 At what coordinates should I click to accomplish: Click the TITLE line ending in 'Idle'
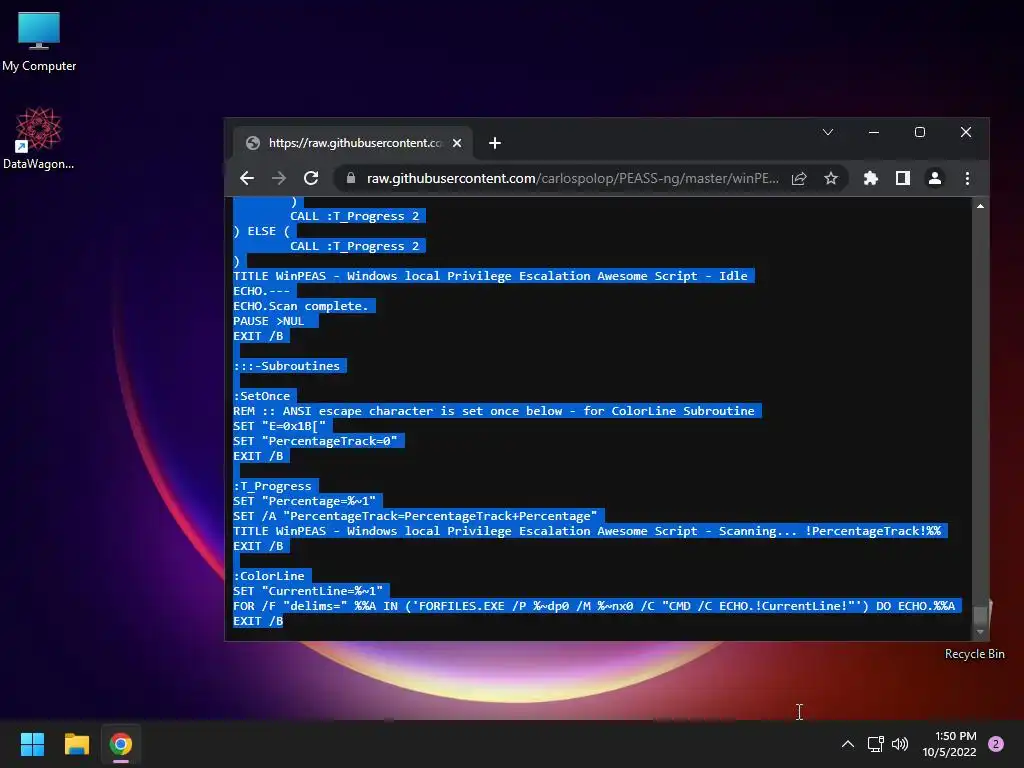(x=490, y=276)
